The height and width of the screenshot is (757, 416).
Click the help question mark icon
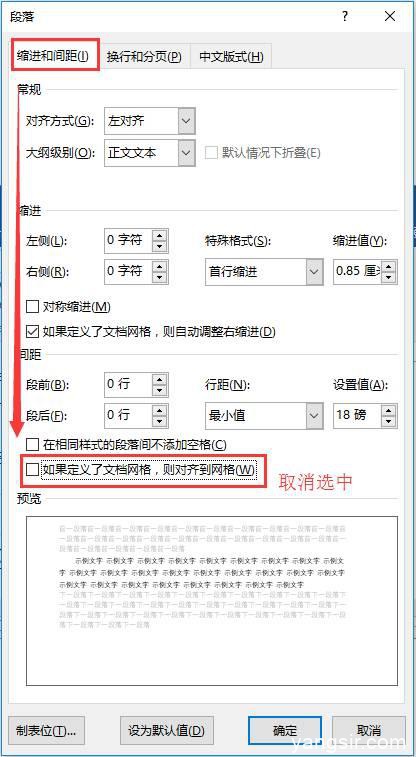[x=345, y=16]
